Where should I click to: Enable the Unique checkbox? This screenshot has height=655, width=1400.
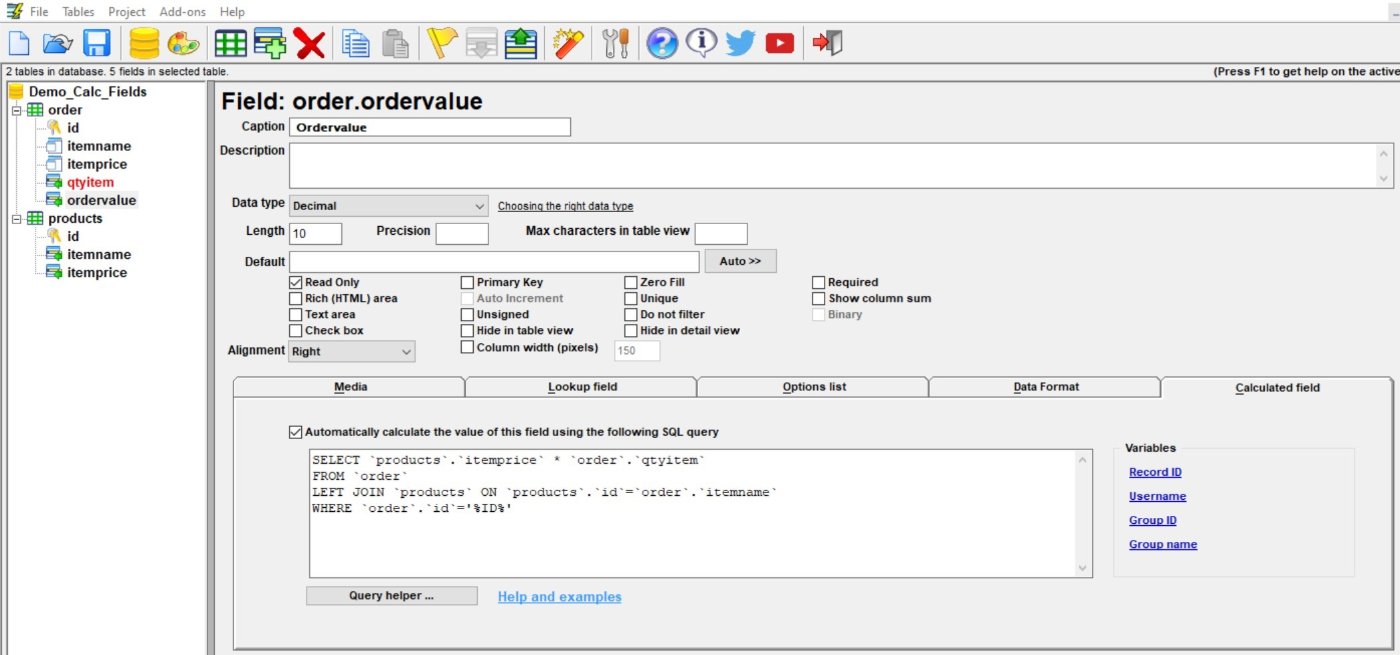(x=631, y=299)
